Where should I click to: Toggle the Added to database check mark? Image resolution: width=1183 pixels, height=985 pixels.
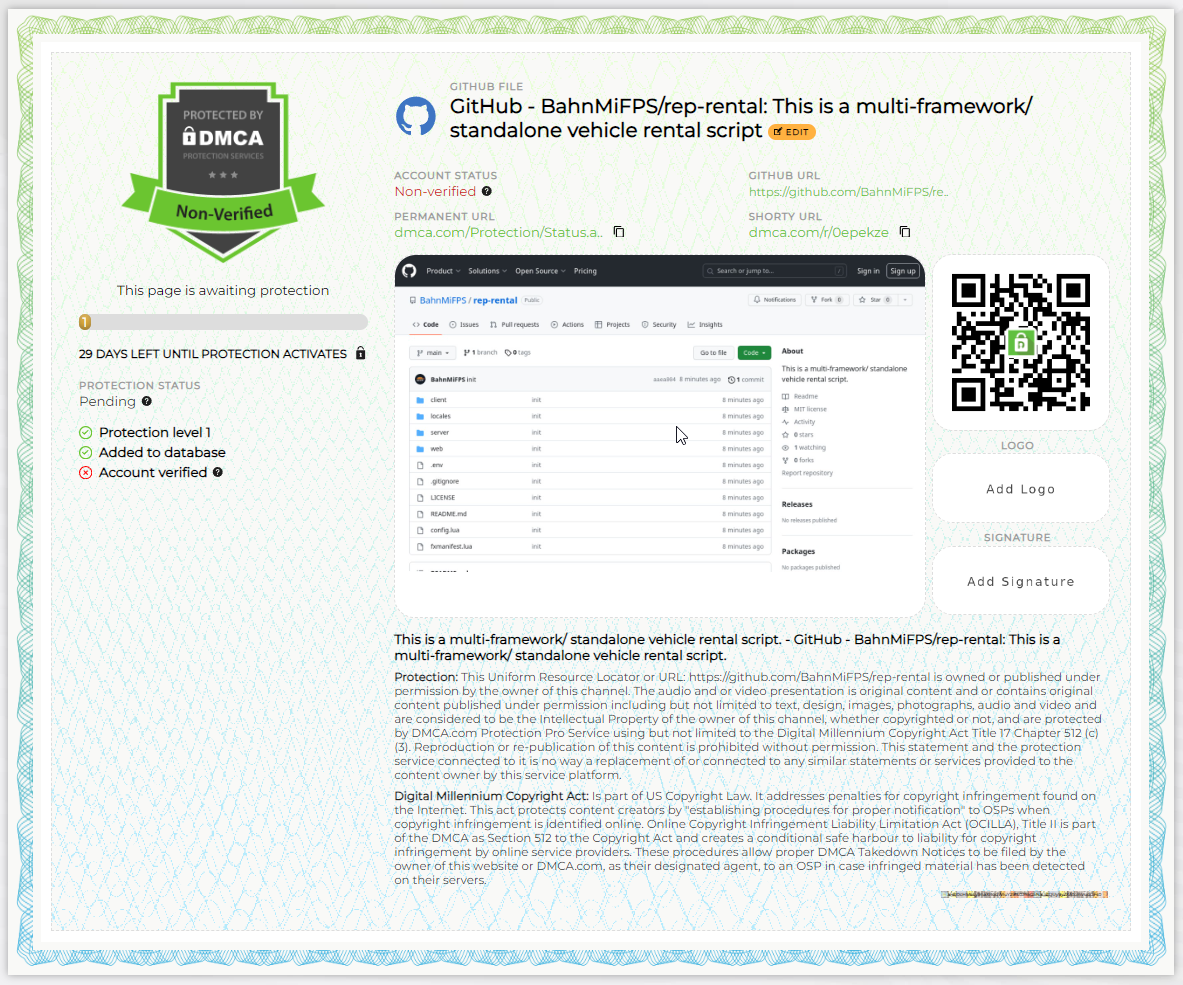[85, 452]
